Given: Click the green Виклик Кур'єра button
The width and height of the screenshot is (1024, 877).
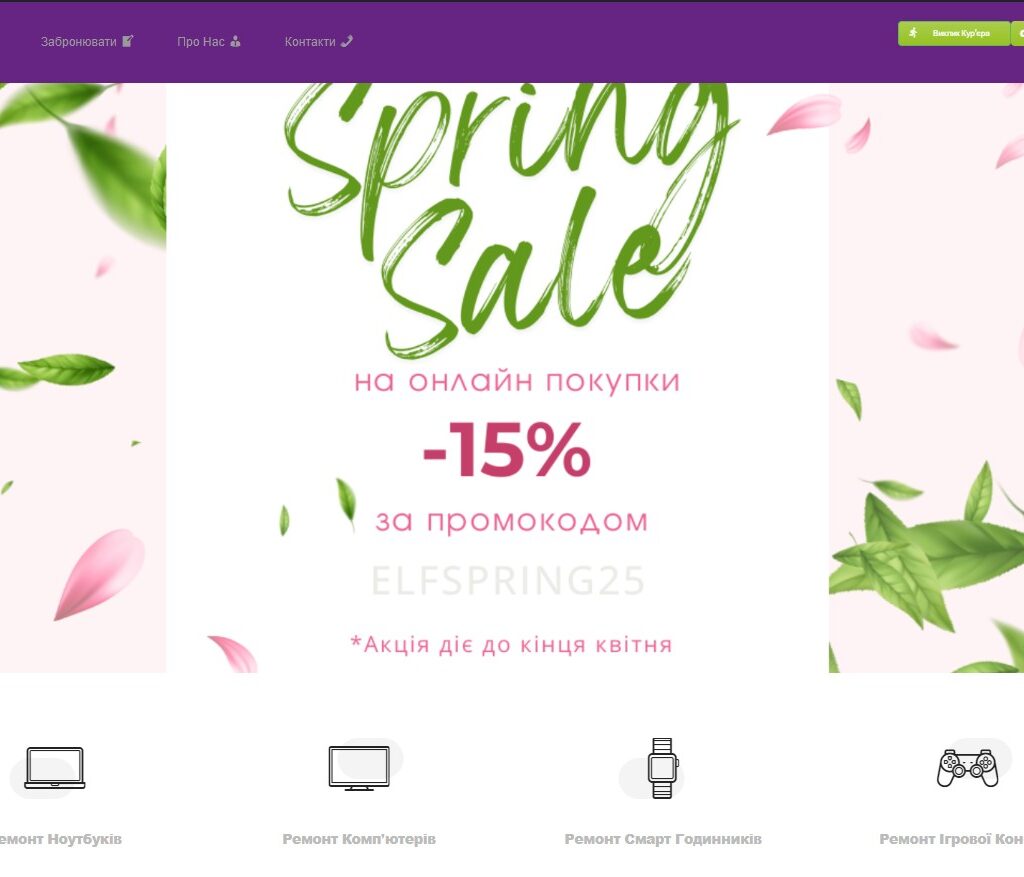Looking at the screenshot, I should (953, 33).
